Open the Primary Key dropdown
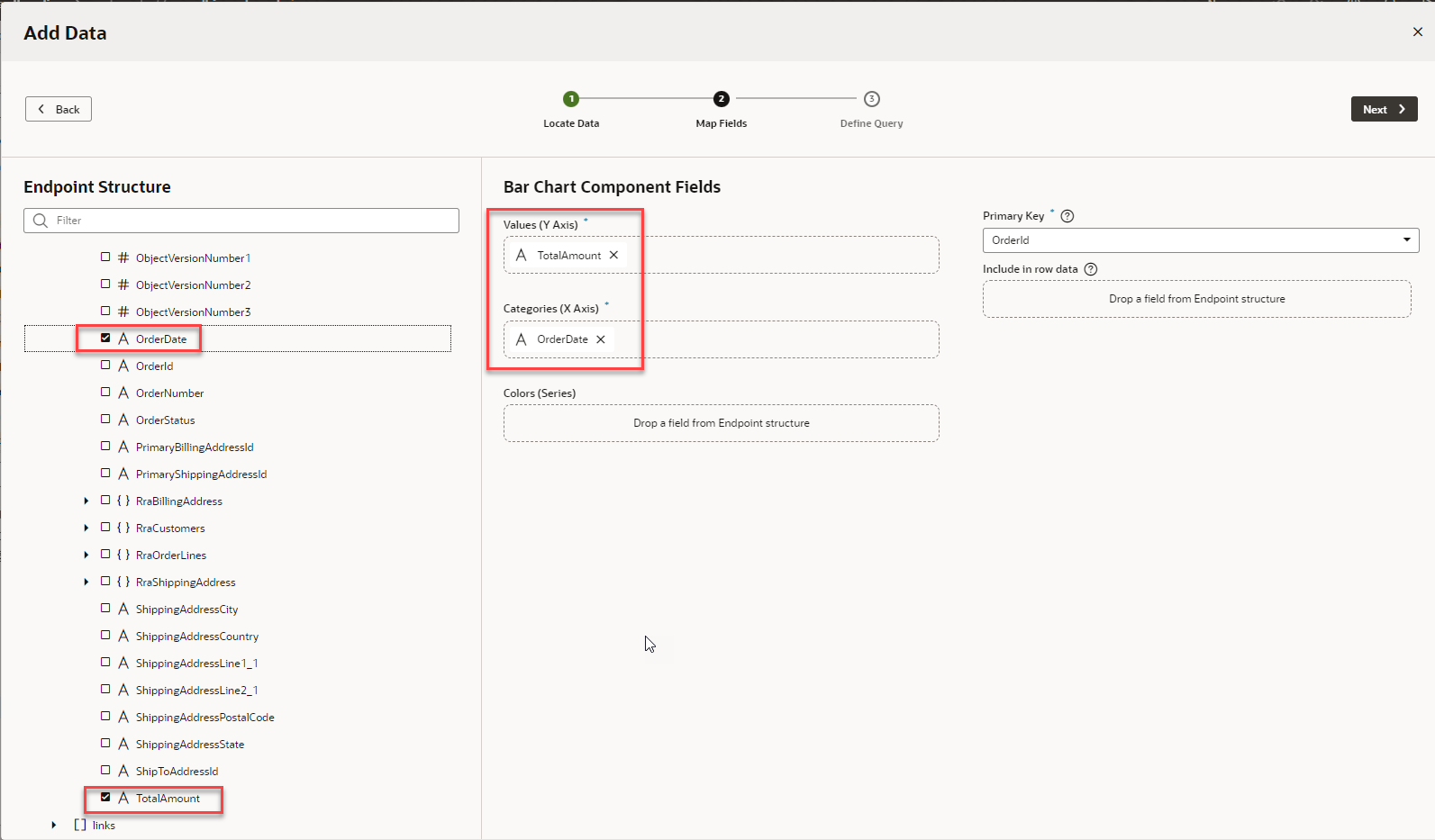Image resolution: width=1435 pixels, height=840 pixels. tap(1201, 240)
